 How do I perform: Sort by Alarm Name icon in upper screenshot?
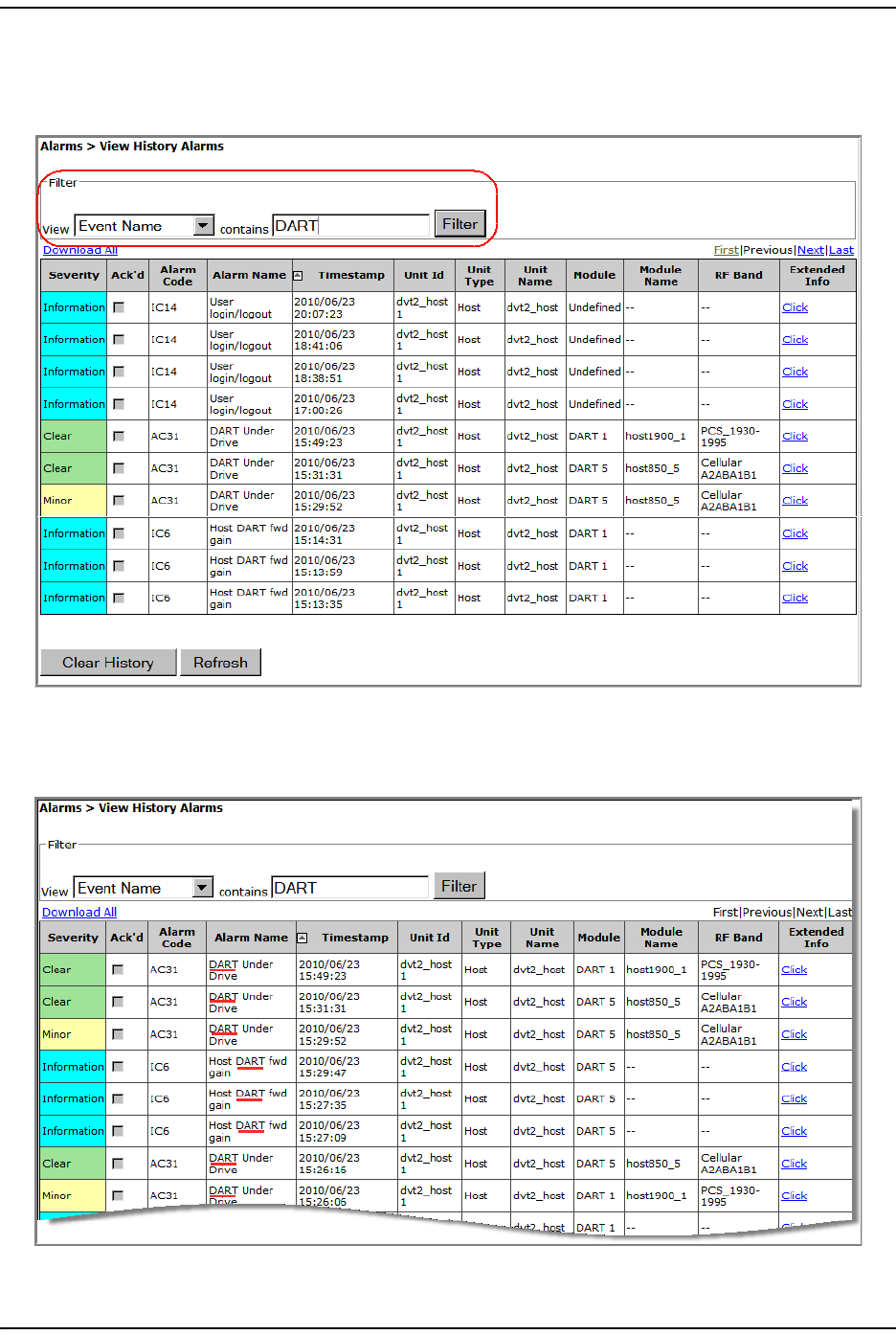click(x=298, y=276)
